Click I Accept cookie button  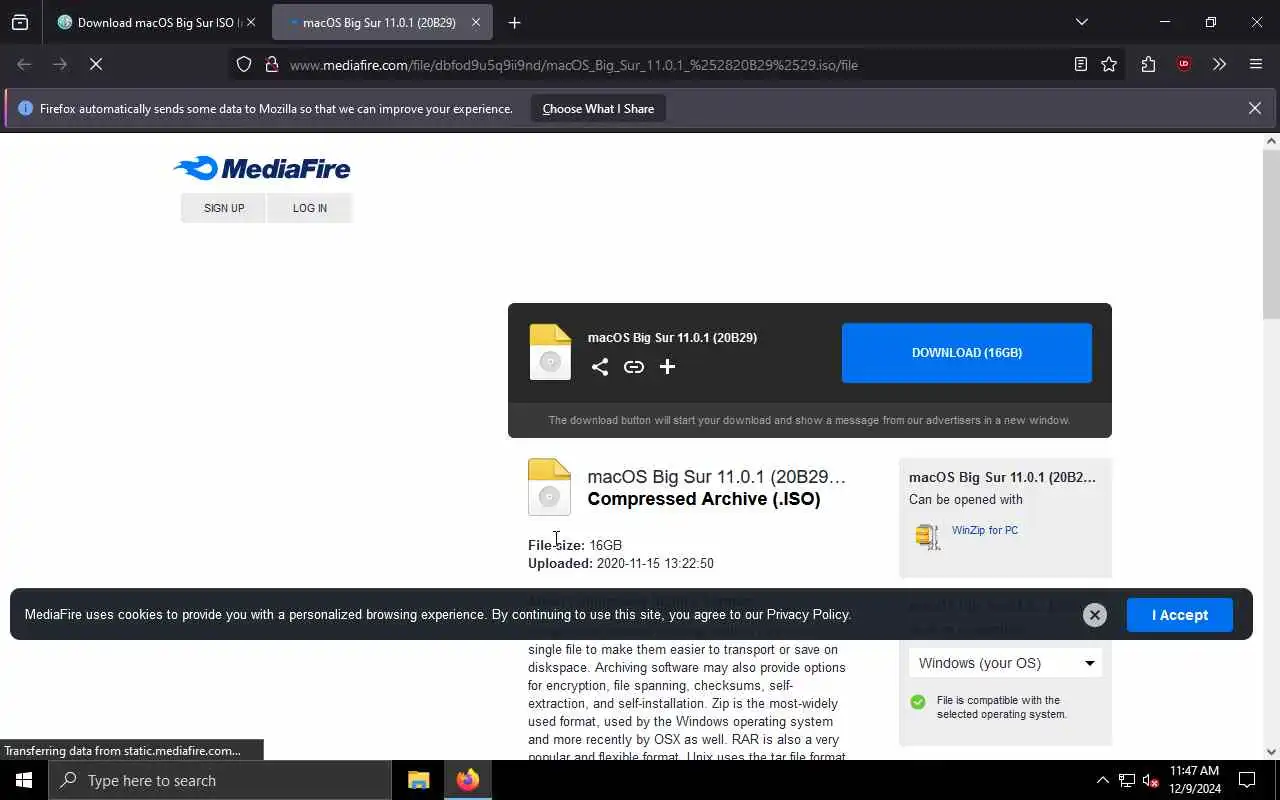point(1180,615)
